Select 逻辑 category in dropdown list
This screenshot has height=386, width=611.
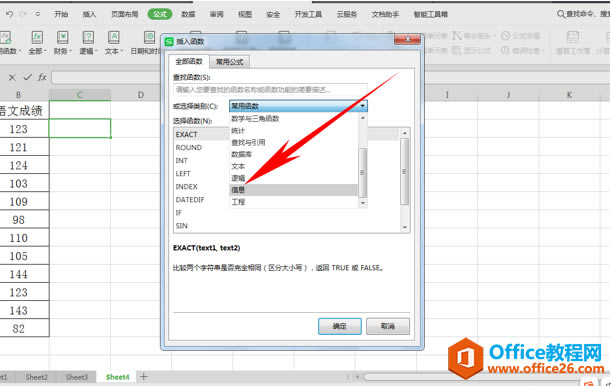[x=238, y=178]
